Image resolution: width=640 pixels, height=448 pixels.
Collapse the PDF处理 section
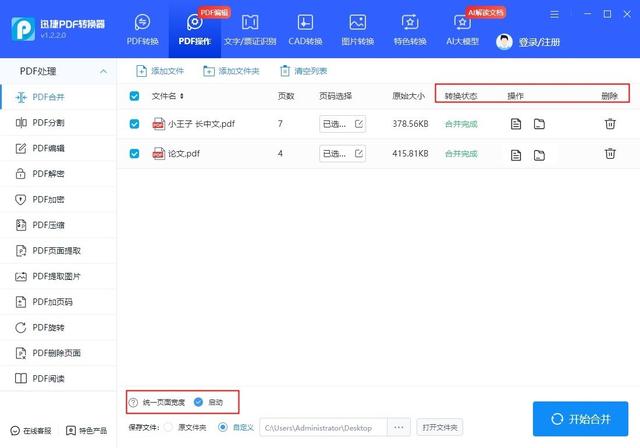pos(103,71)
